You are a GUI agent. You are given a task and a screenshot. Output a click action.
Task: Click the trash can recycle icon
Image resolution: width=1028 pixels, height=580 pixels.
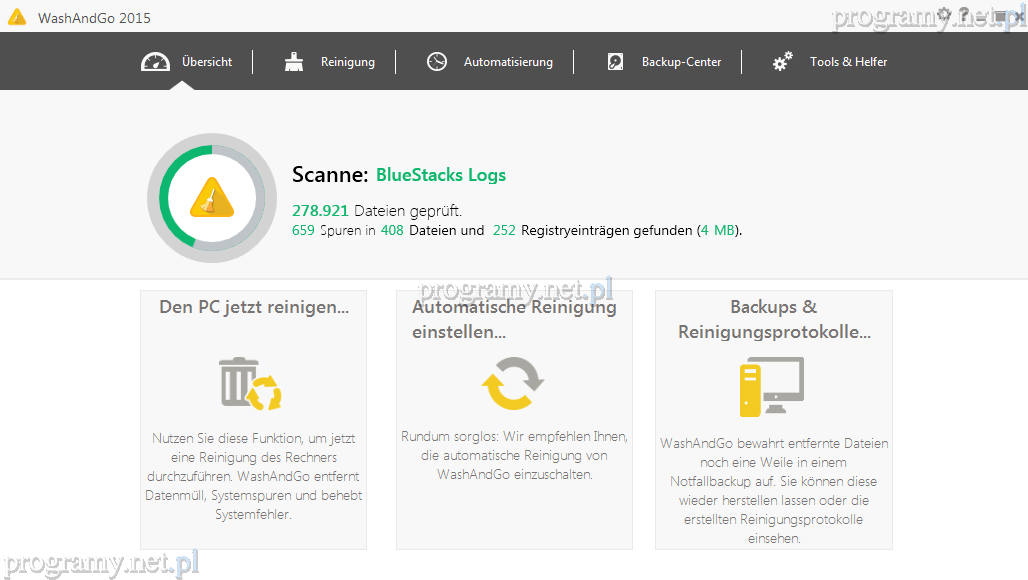pos(251,384)
